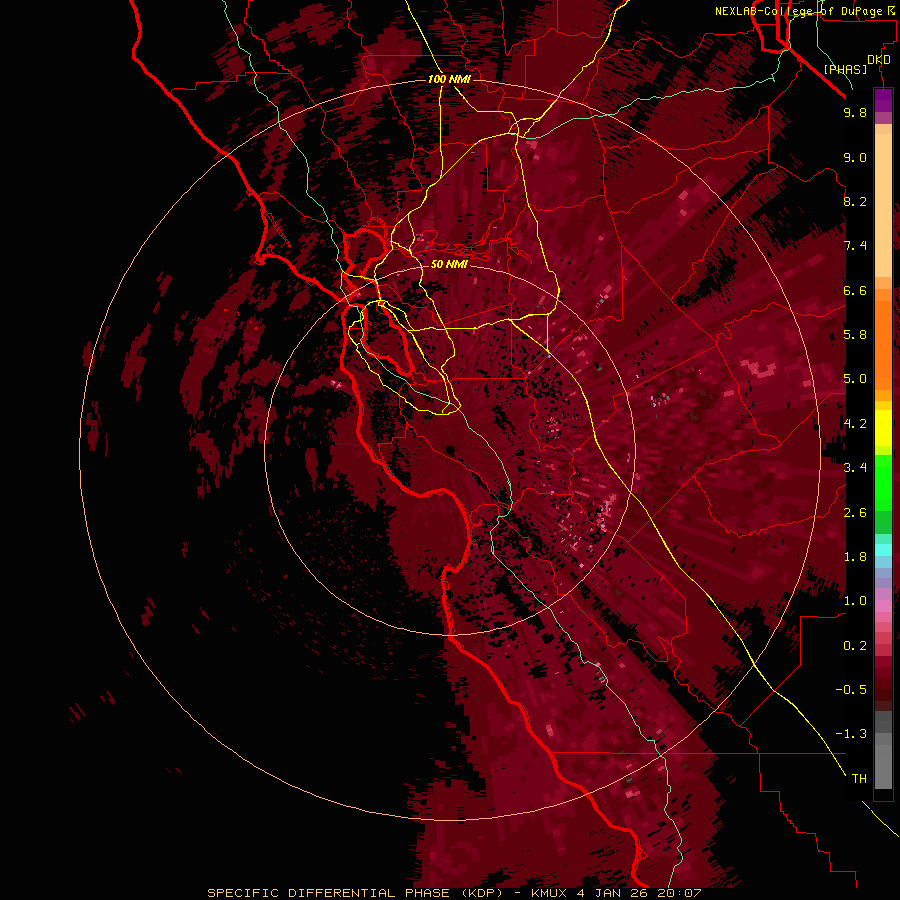The height and width of the screenshot is (900, 900).
Task: Click the 100 NMI range ring label
Action: click(x=449, y=79)
